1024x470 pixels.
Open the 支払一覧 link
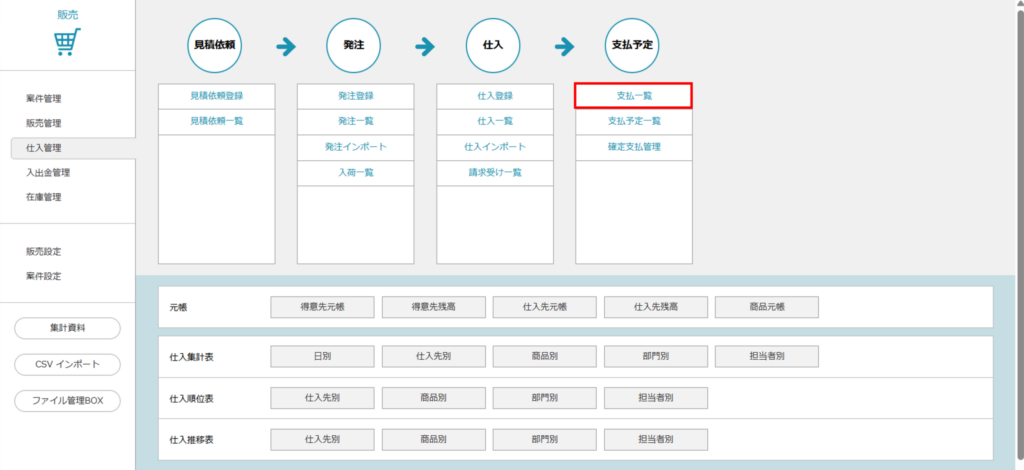pos(633,96)
